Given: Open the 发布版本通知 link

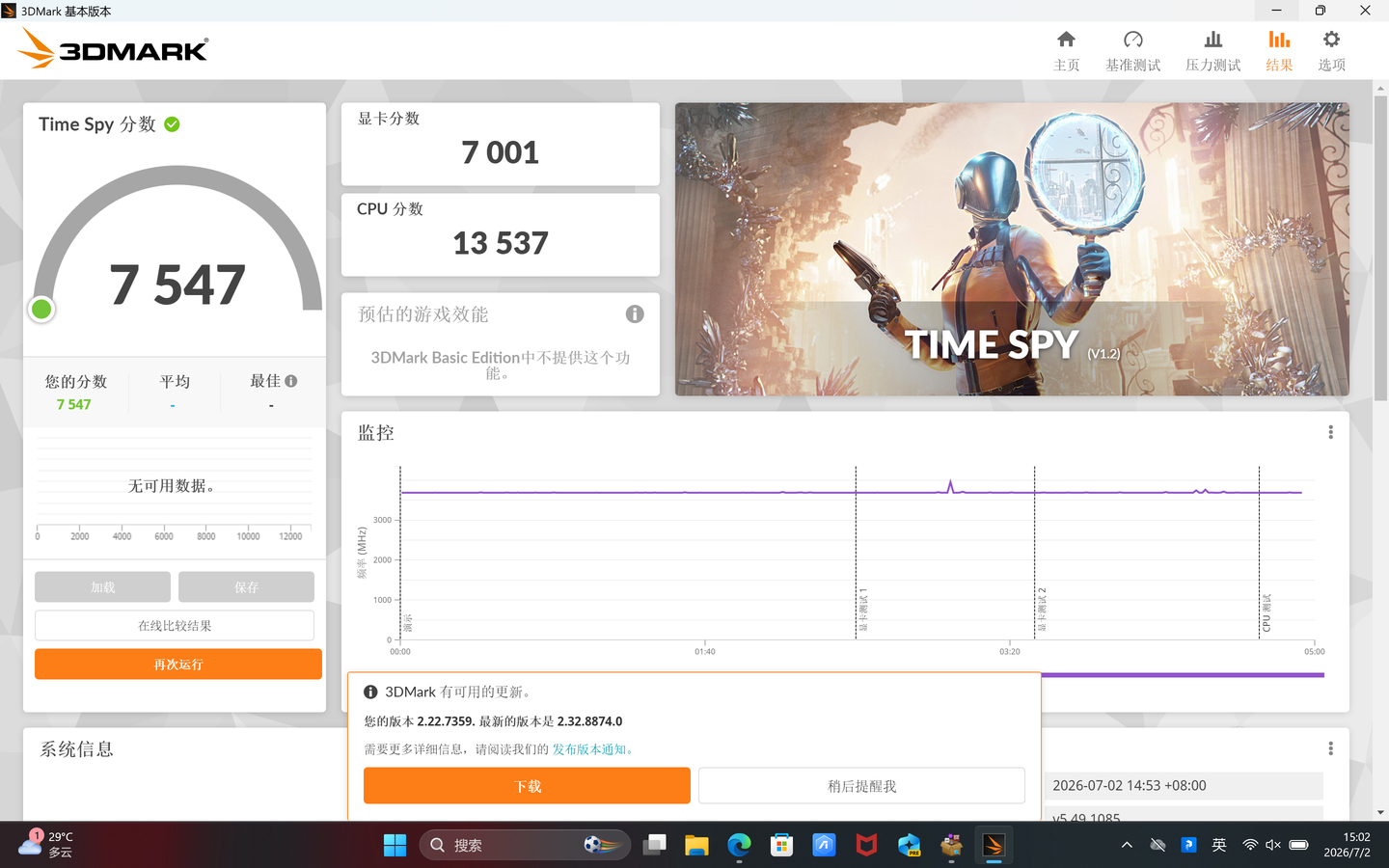Looking at the screenshot, I should tap(592, 749).
